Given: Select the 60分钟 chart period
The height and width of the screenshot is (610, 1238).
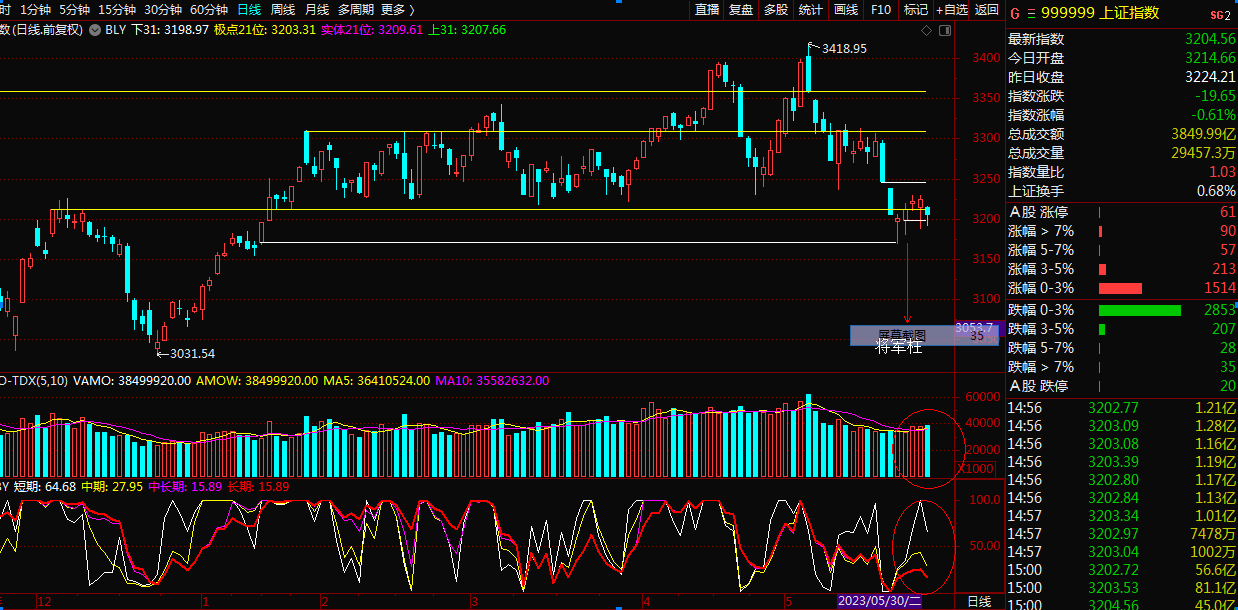Looking at the screenshot, I should (209, 10).
